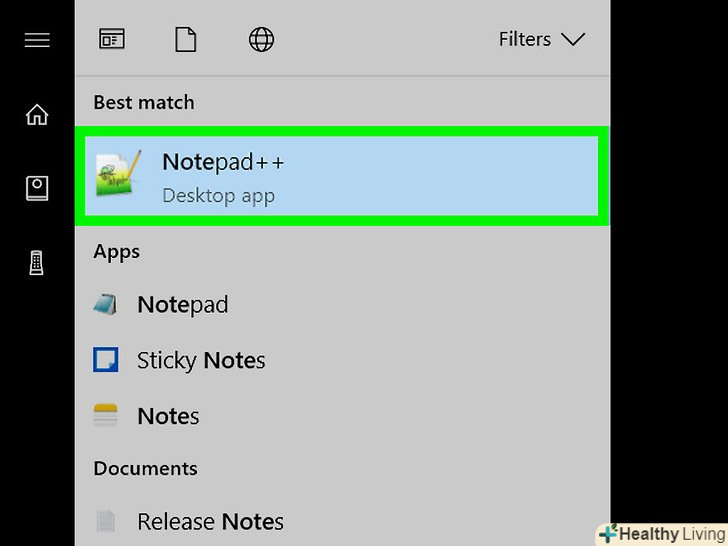
Task: Filter results by Web globe icon
Action: click(261, 39)
